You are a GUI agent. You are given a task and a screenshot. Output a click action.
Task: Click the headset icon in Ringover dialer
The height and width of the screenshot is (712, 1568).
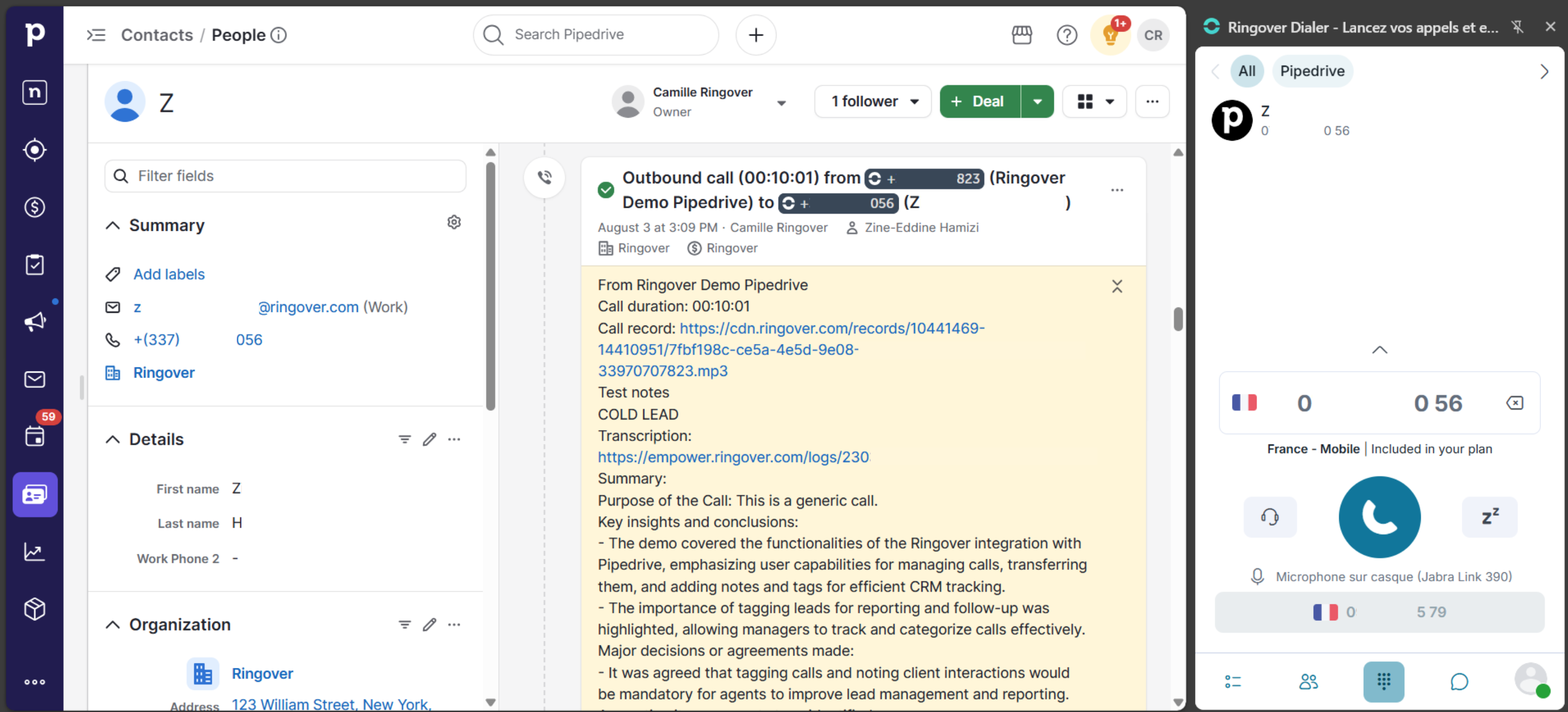point(1269,517)
